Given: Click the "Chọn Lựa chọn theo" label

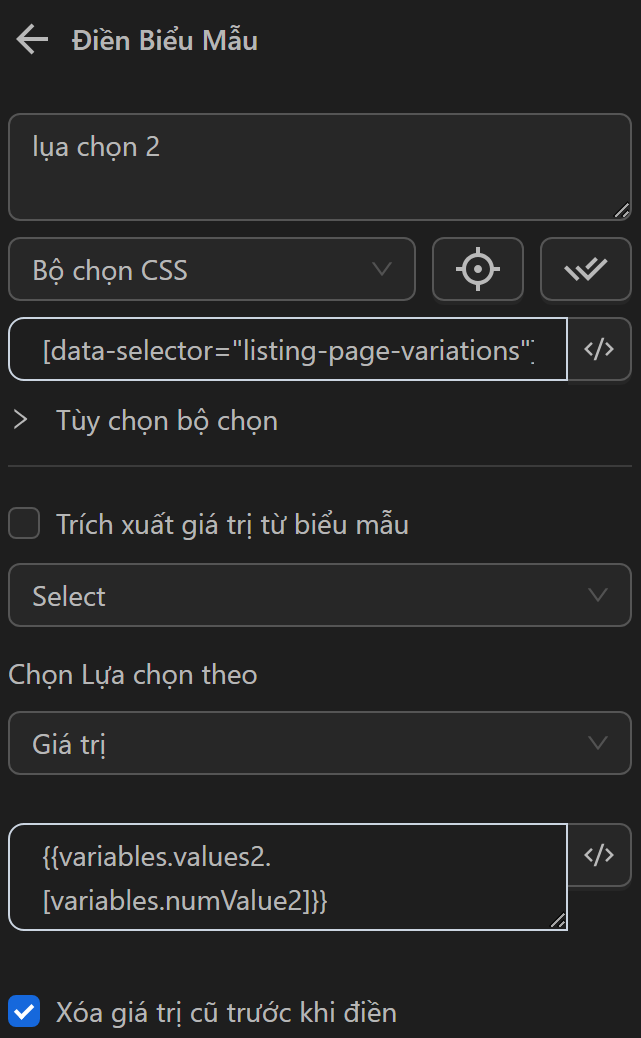Looking at the screenshot, I should 133,675.
